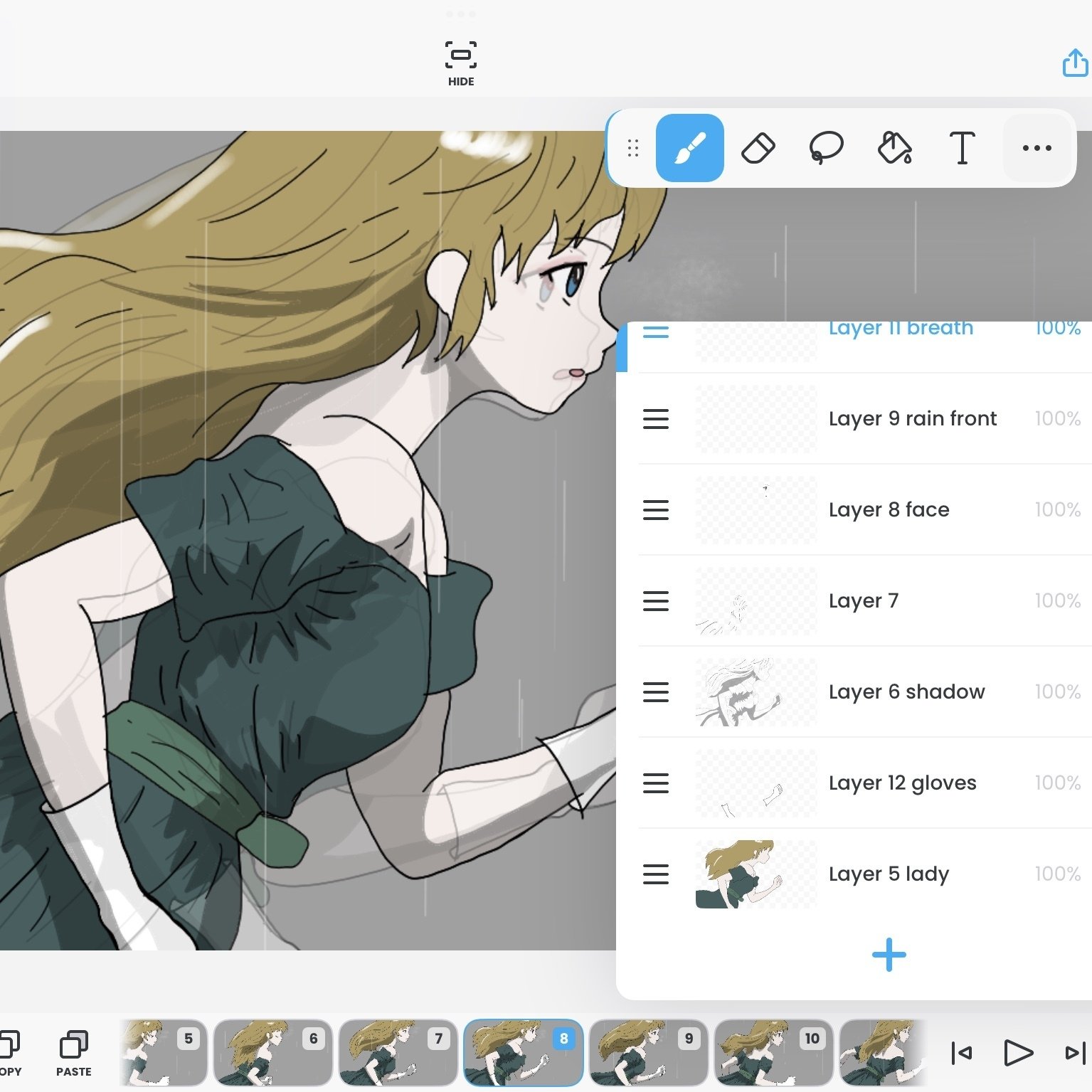Click the Share export icon
Image resolution: width=1092 pixels, height=1092 pixels.
[1075, 63]
